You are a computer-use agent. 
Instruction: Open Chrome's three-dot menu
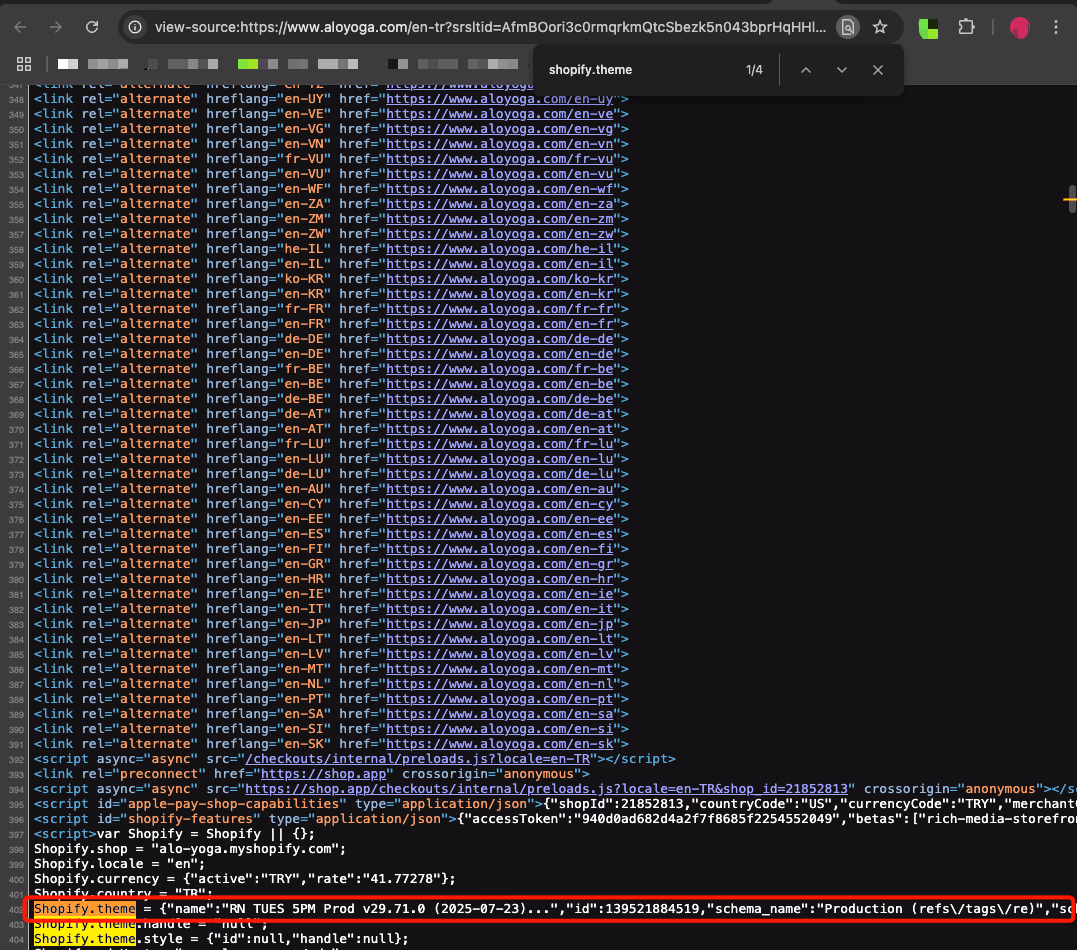pyautogui.click(x=1056, y=27)
